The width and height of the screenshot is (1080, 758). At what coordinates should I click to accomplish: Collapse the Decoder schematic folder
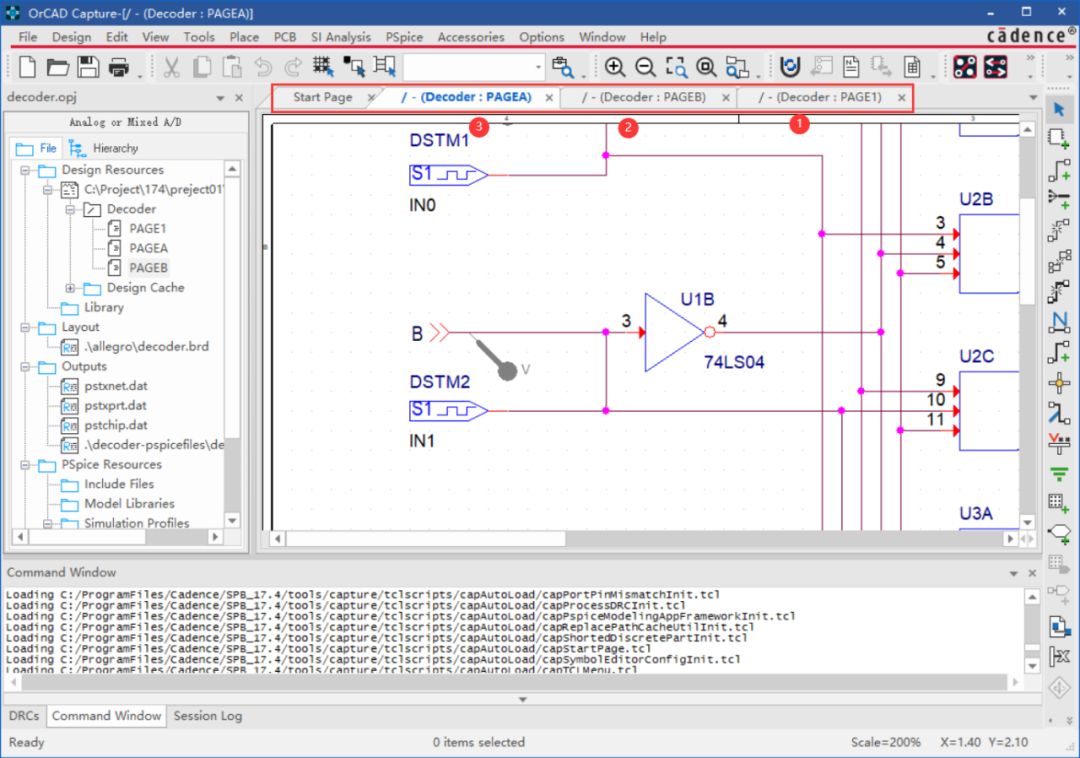point(70,209)
